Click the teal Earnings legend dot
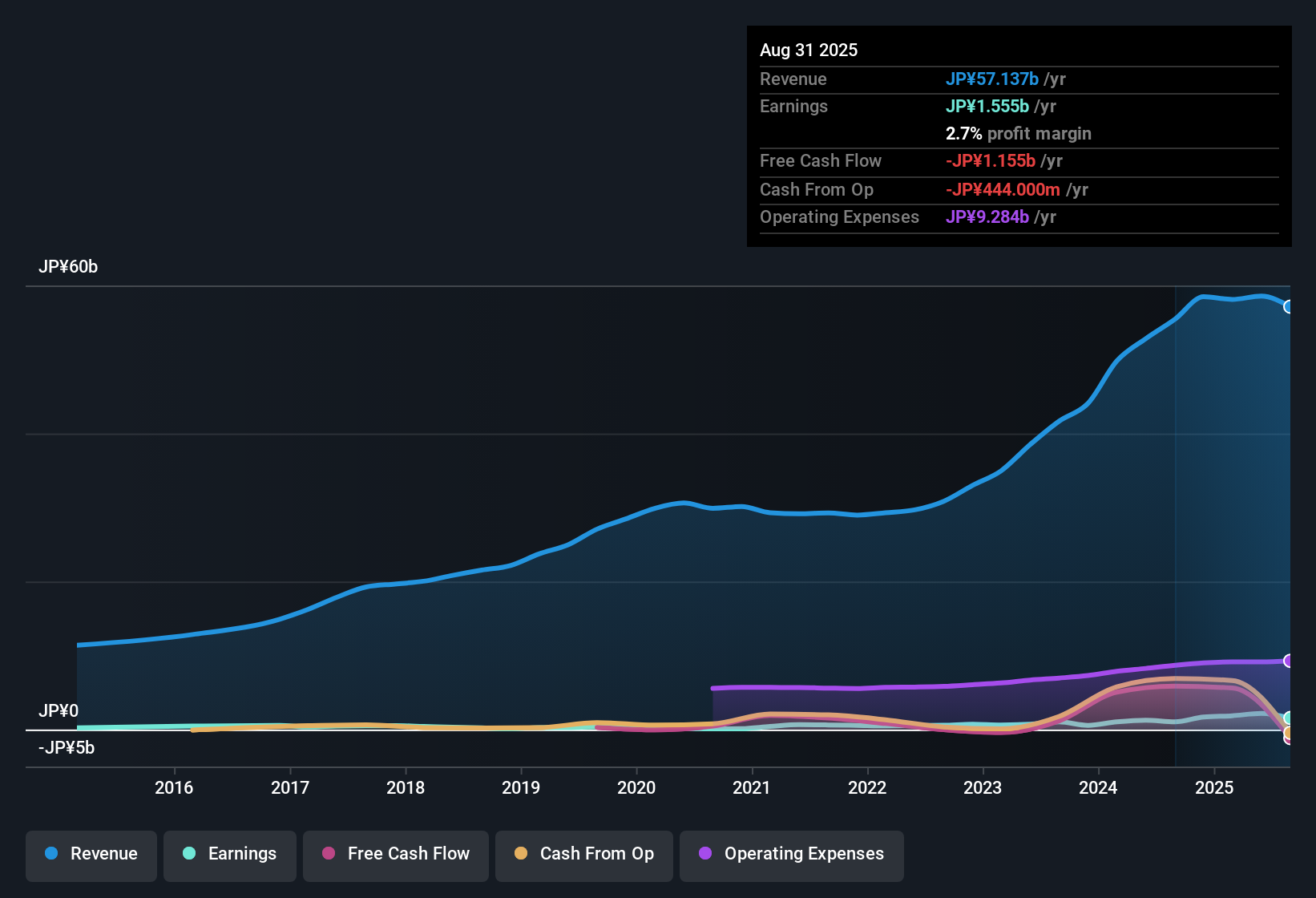Screen dimensions: 1316x898 point(189,854)
